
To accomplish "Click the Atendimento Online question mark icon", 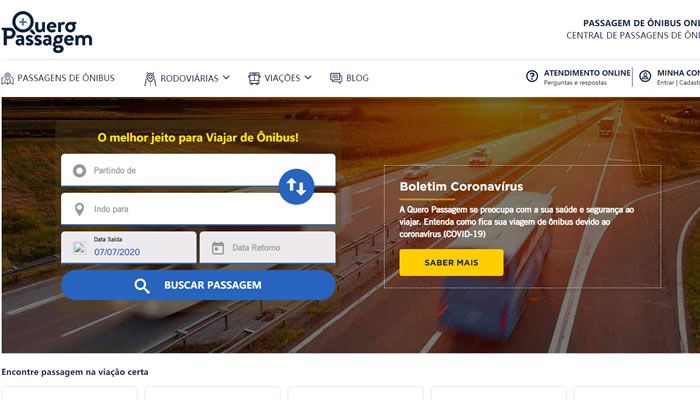I will [x=532, y=76].
